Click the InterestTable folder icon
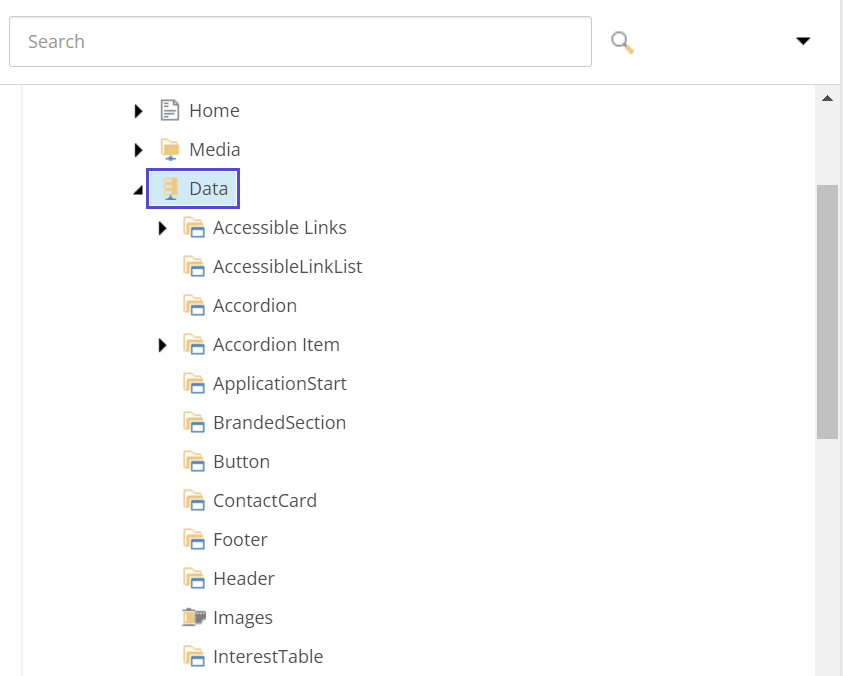Screen dimensions: 843x676 click(x=194, y=656)
